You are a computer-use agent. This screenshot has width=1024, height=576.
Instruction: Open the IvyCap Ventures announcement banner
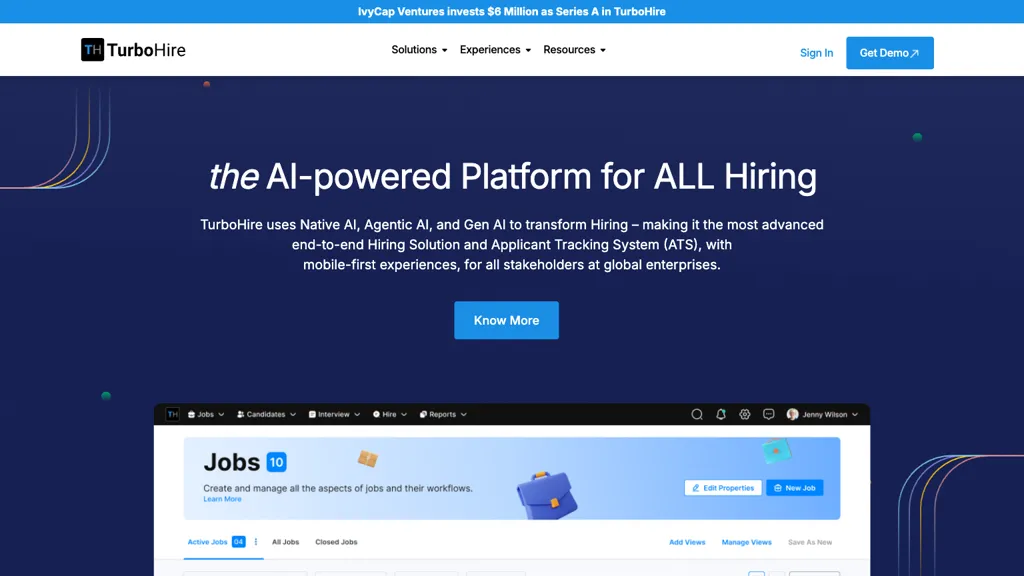click(x=512, y=12)
